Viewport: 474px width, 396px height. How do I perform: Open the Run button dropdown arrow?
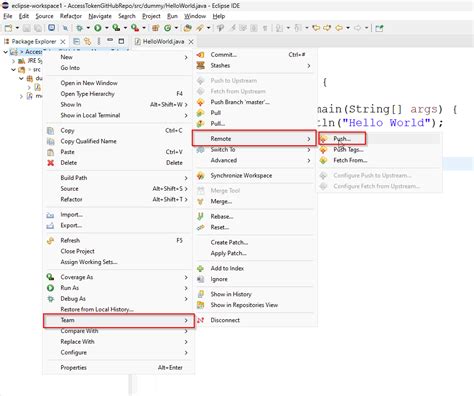[107, 28]
